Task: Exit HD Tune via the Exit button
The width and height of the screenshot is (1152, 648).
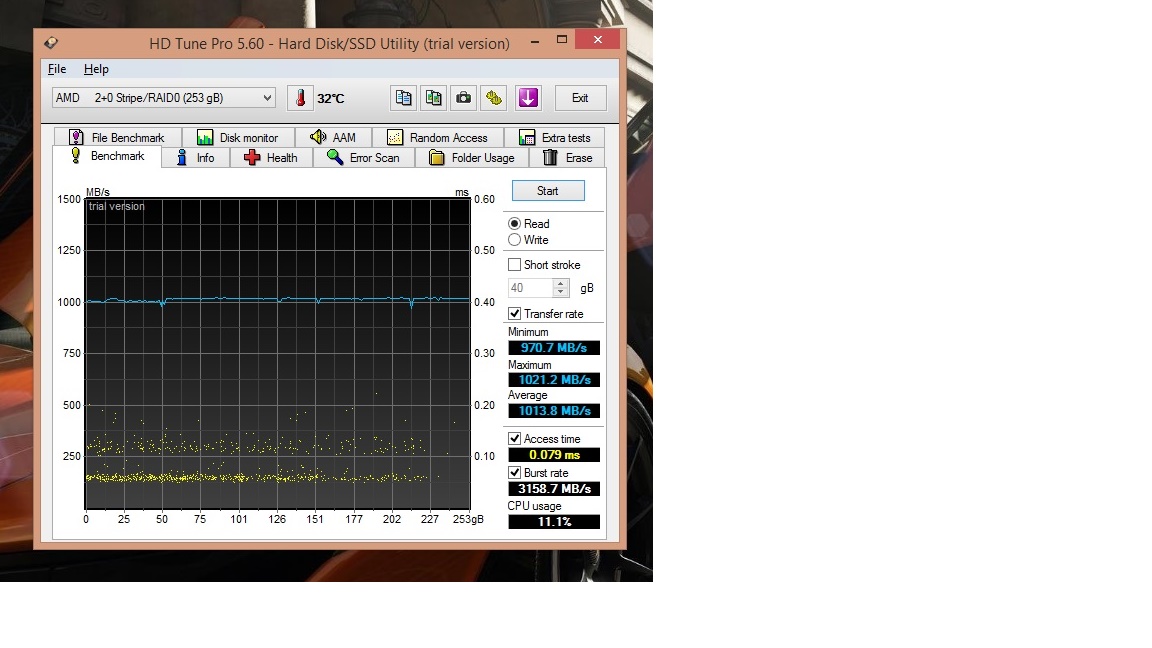Action: [580, 98]
